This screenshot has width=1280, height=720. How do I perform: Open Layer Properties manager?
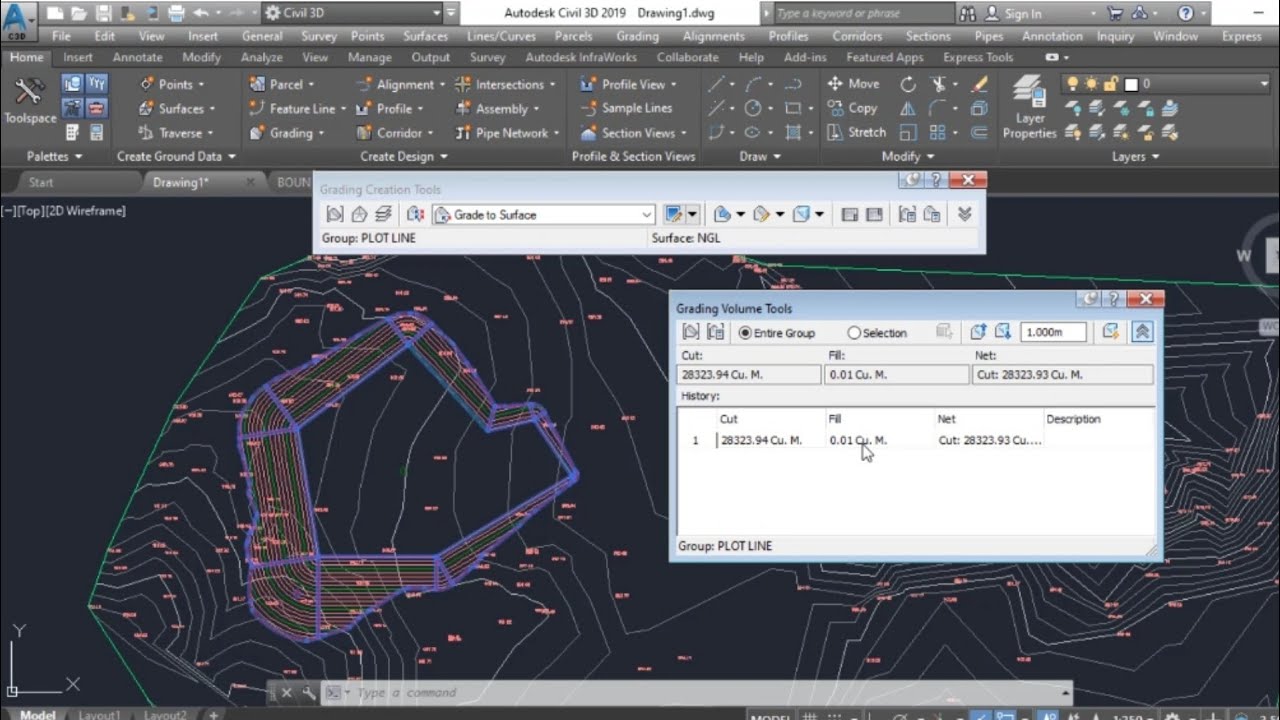click(1029, 107)
